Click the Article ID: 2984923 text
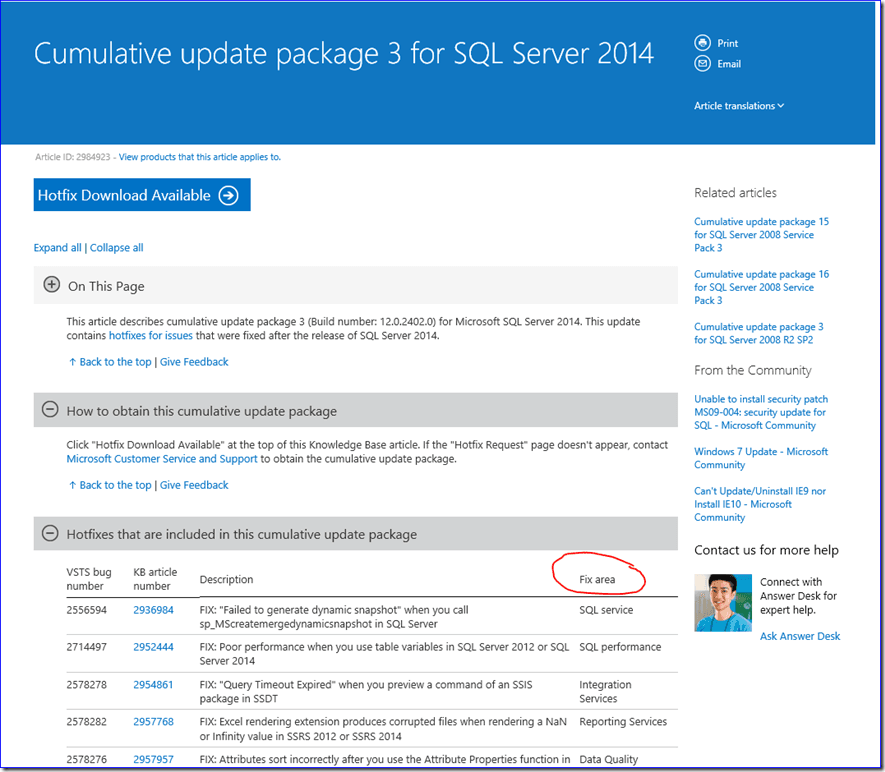 (x=73, y=157)
